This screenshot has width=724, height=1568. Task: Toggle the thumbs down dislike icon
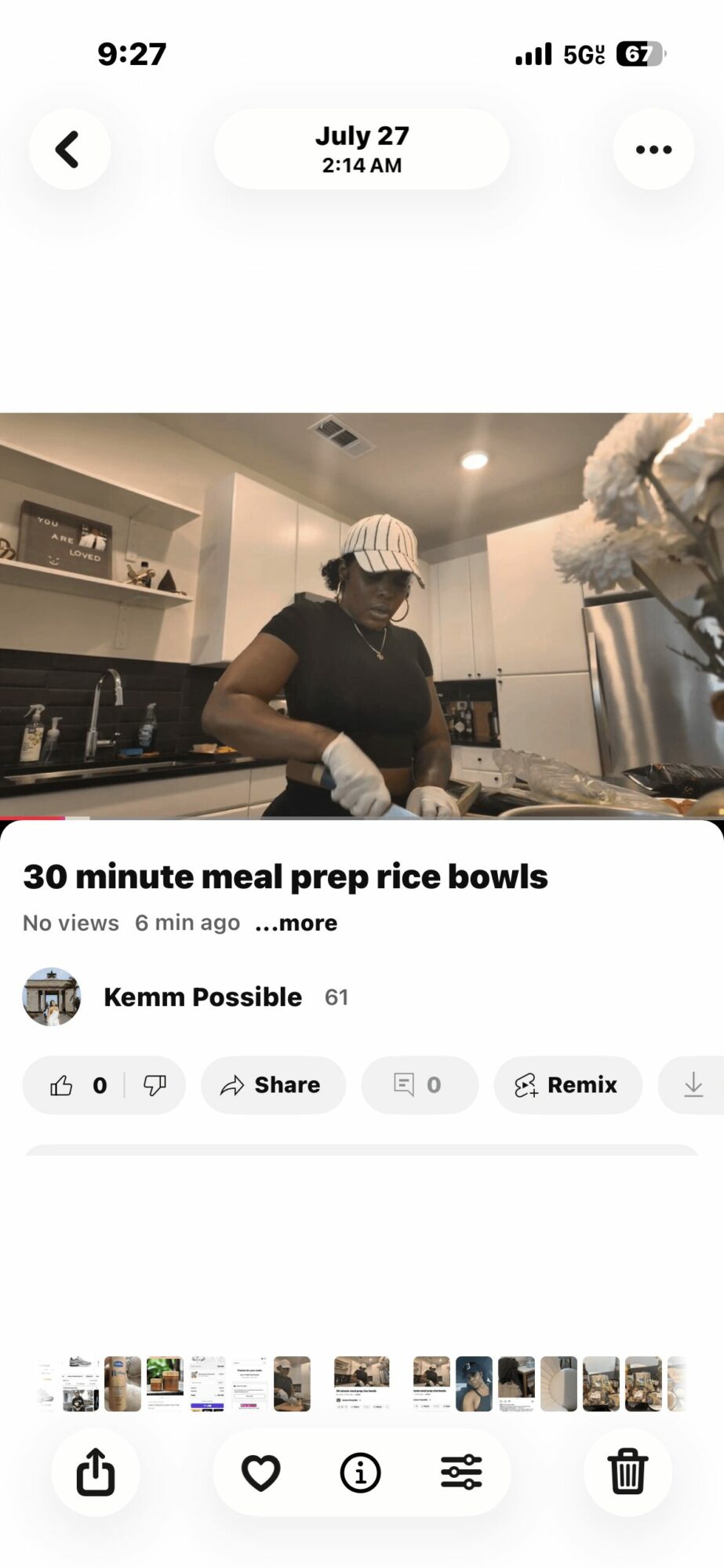click(x=155, y=1085)
